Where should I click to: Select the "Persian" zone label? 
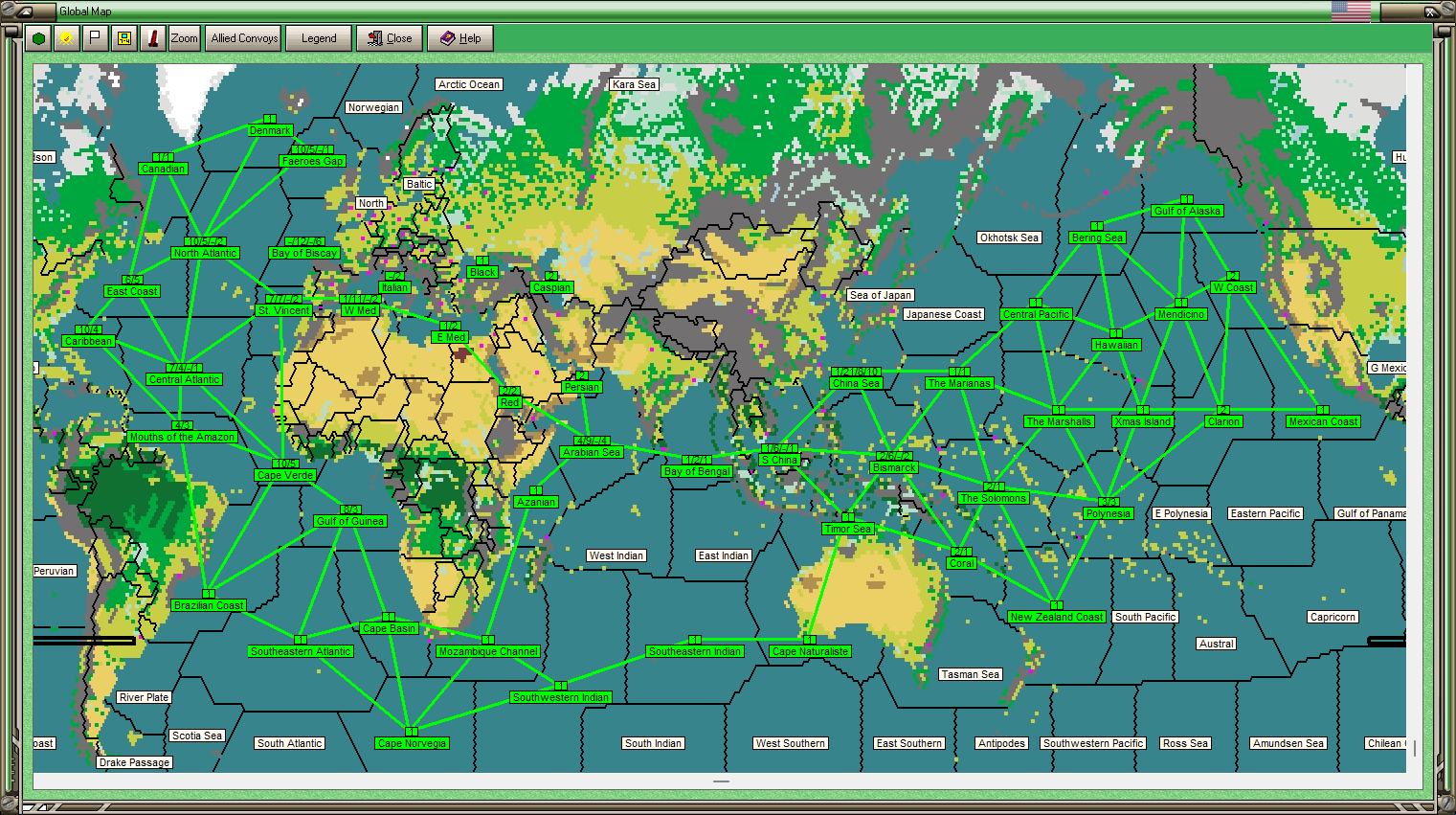(582, 387)
